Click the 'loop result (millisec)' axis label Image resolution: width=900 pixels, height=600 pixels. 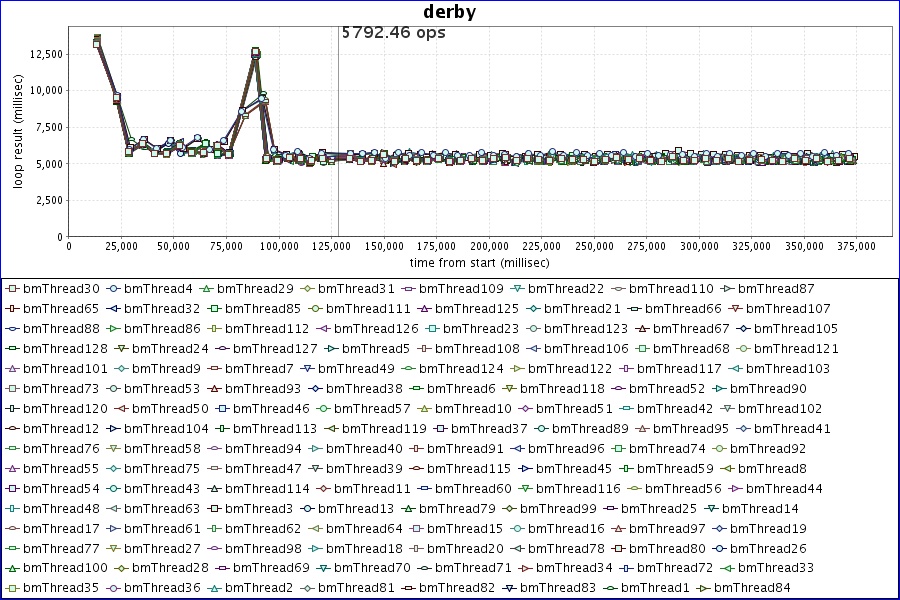tap(17, 130)
